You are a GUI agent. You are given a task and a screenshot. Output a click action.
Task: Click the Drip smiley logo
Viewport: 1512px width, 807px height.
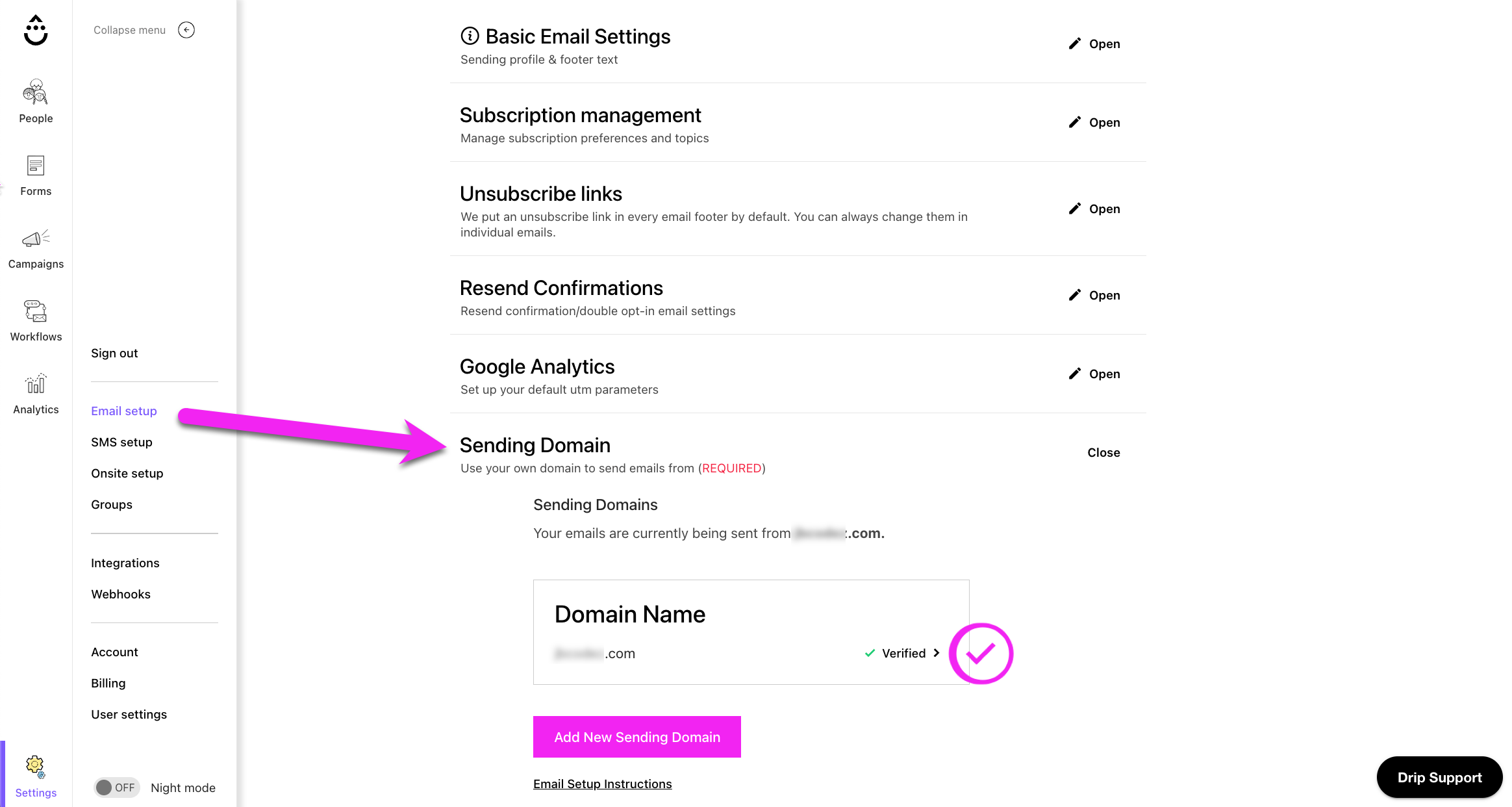(36, 30)
